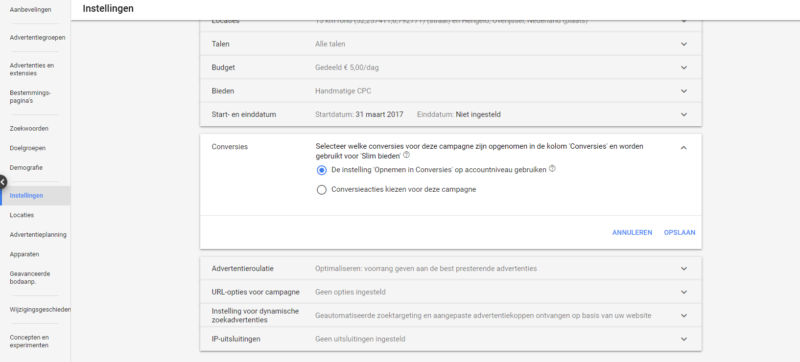
Task: Open help tooltip next to 'Slim bieden'
Action: tap(406, 155)
